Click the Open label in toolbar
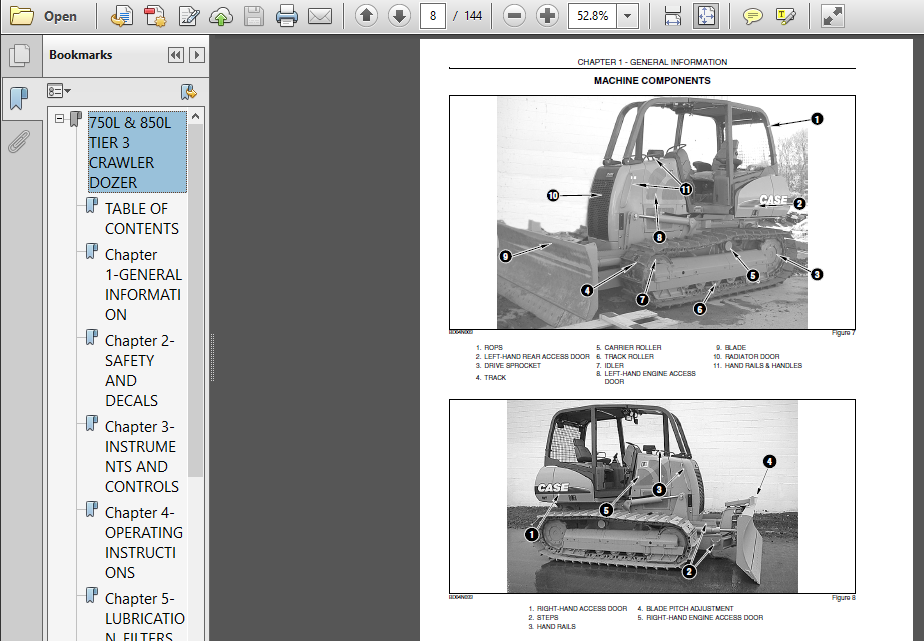This screenshot has height=641, width=924. [60, 16]
